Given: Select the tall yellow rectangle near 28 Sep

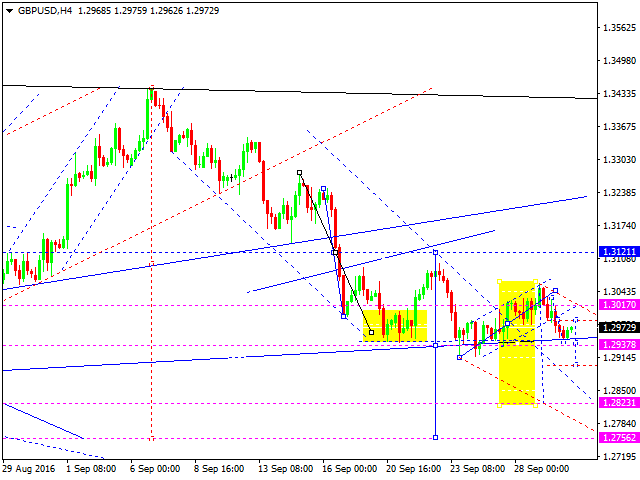Looking at the screenshot, I should point(517,343).
